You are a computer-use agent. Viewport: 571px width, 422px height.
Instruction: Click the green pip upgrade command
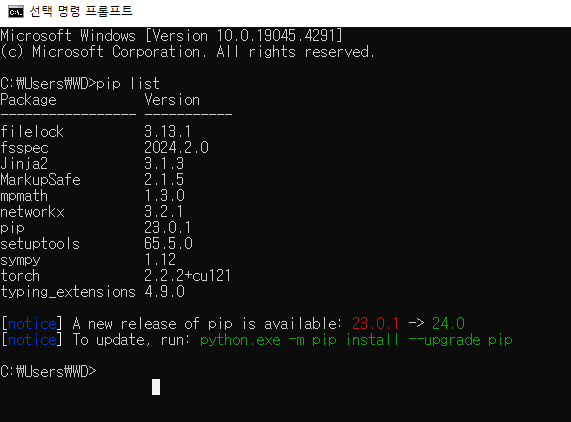pos(356,340)
